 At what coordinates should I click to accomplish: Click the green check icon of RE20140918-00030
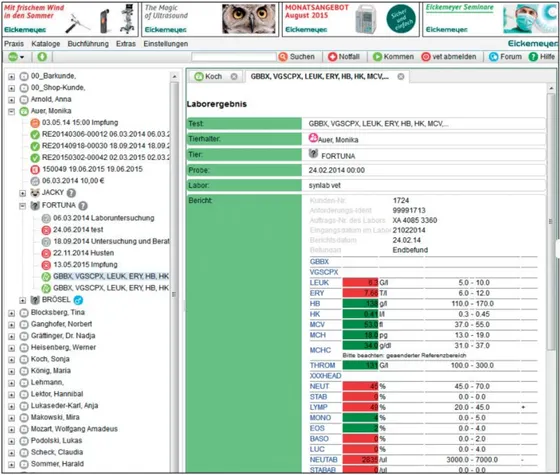point(35,146)
